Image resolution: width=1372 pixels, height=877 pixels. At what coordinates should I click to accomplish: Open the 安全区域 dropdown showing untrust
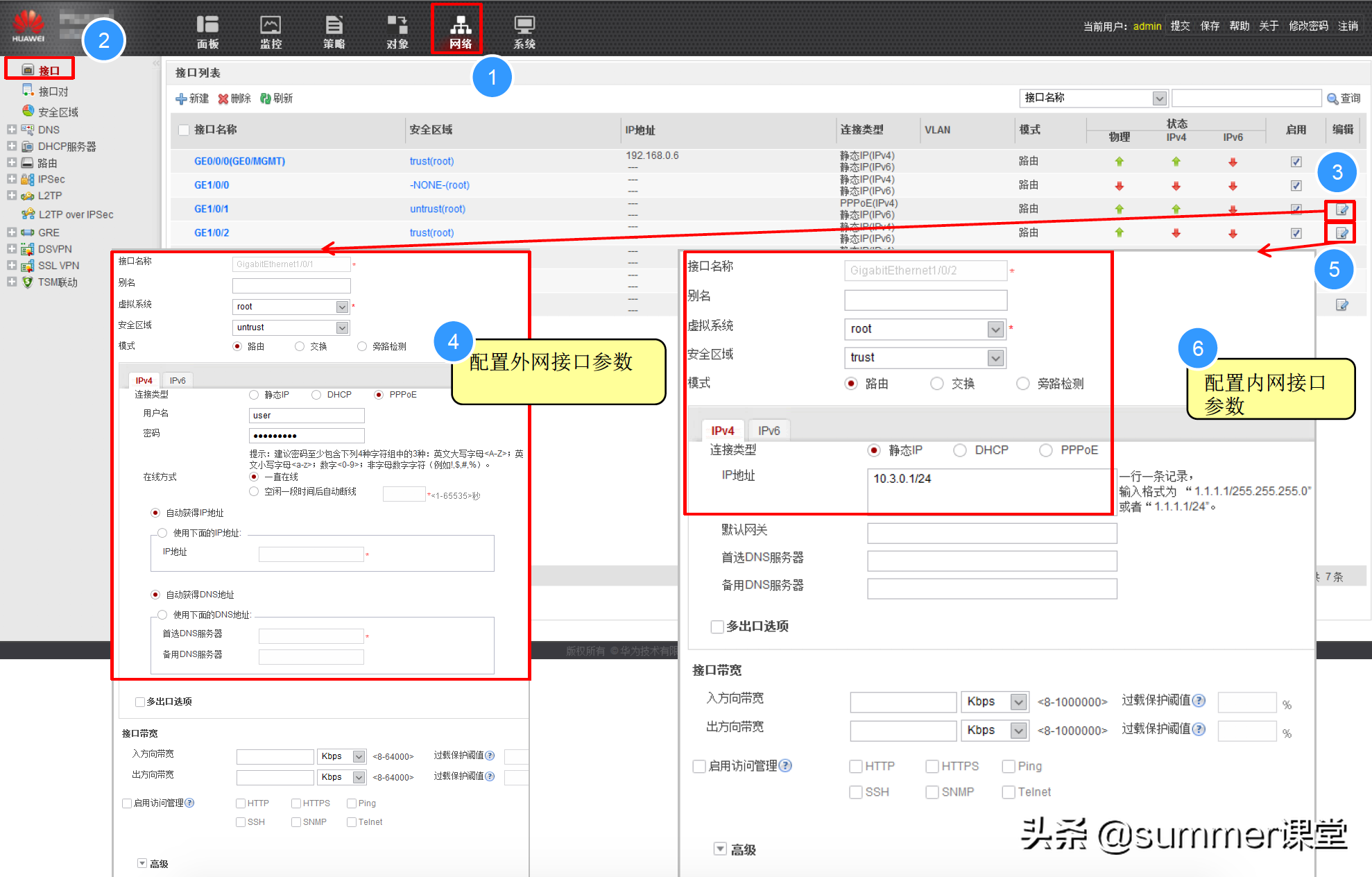pos(341,327)
